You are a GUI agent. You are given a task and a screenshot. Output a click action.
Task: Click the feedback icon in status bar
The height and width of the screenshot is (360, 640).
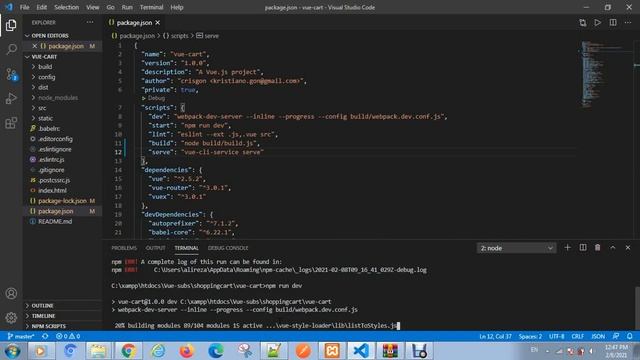tap(616, 336)
